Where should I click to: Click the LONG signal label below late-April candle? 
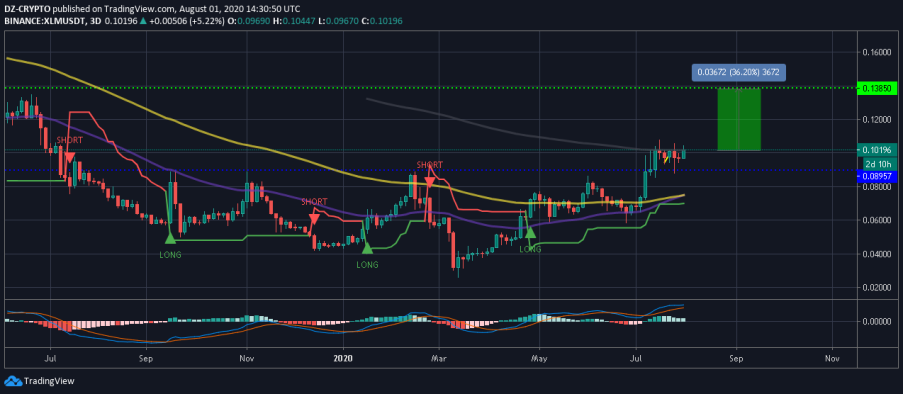(x=530, y=249)
